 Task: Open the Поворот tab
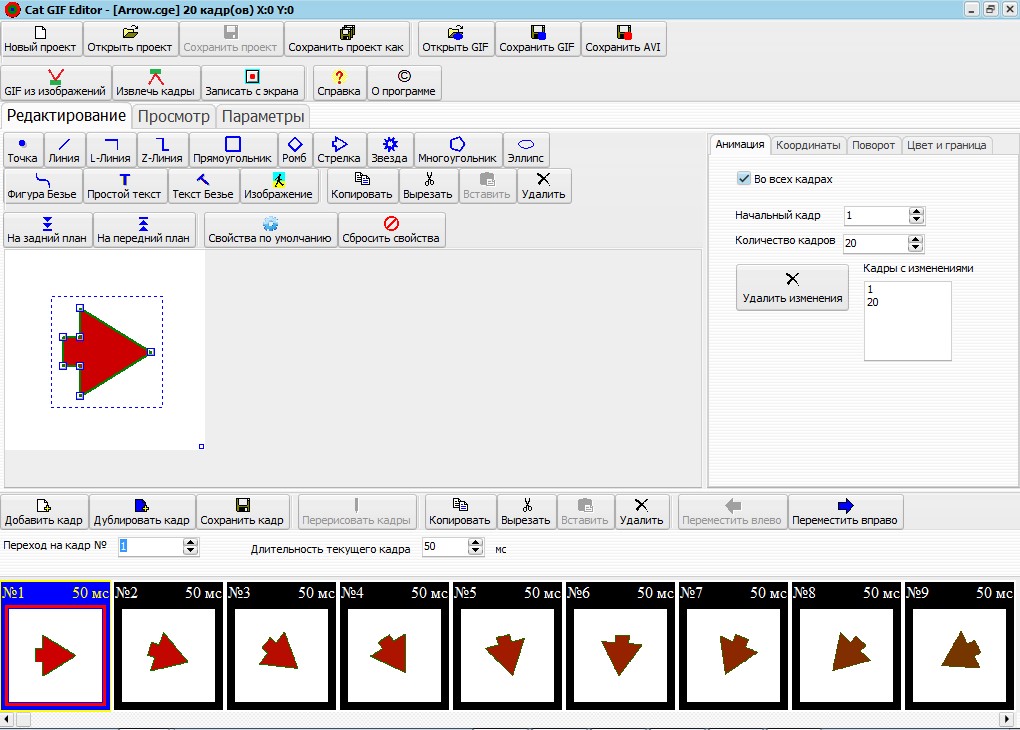[x=874, y=145]
